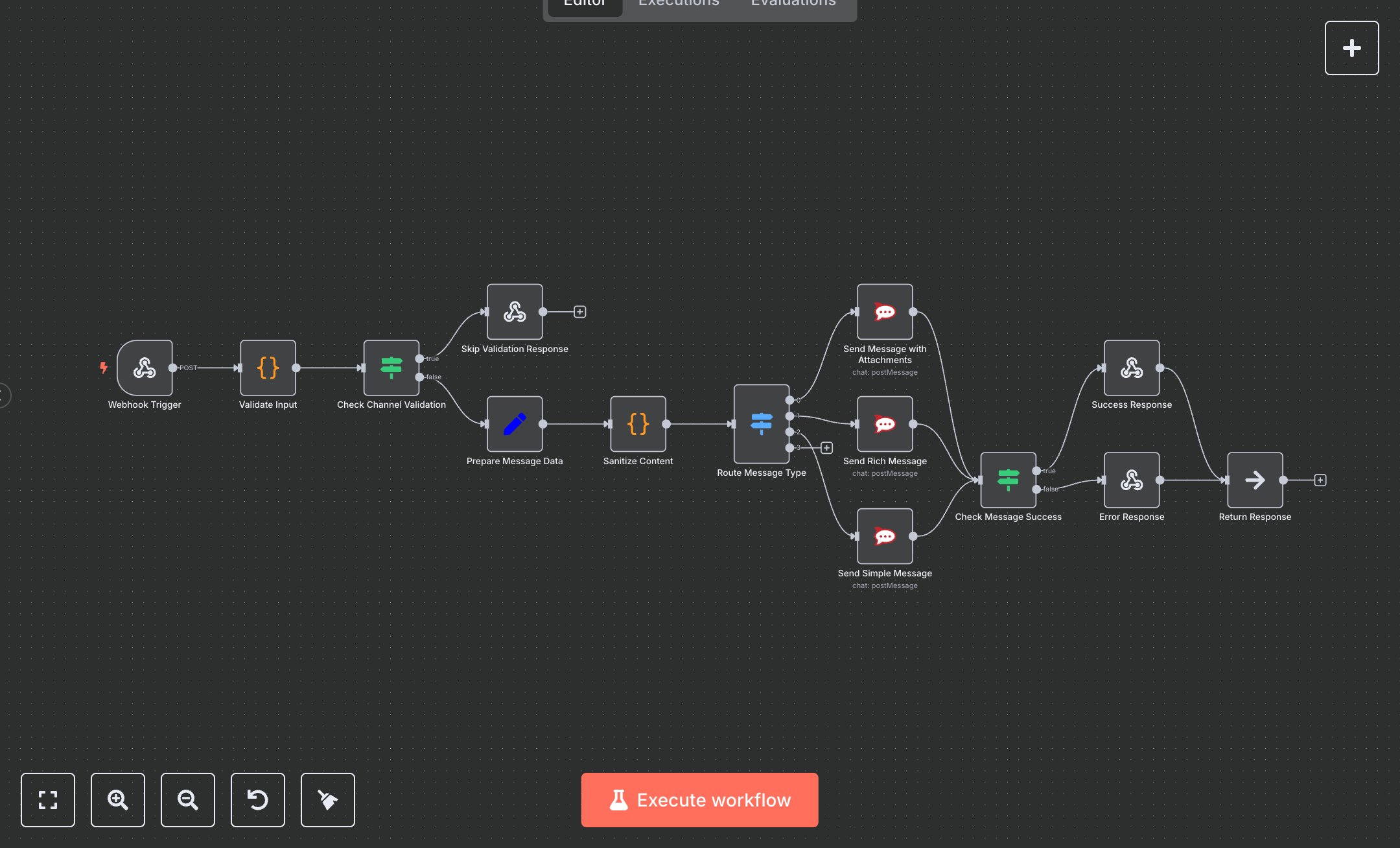Click the reset zoom button
This screenshot has width=1400, height=848.
(258, 800)
